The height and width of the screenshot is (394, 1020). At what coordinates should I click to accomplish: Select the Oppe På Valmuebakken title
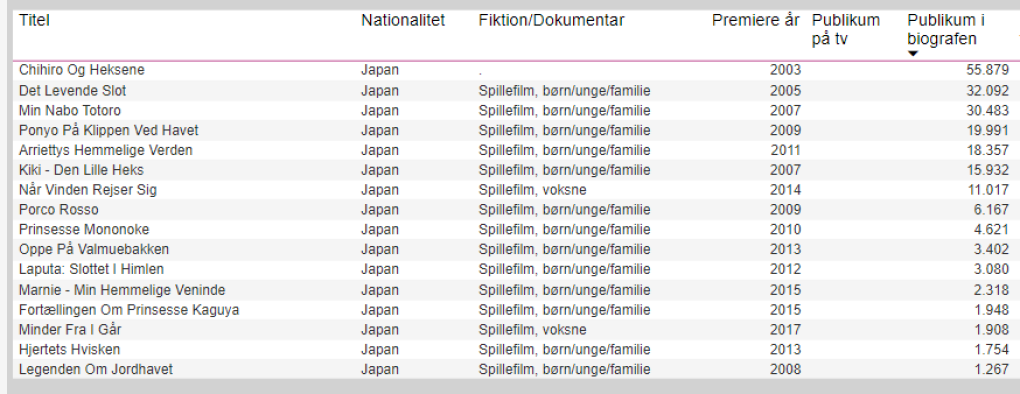[94, 250]
